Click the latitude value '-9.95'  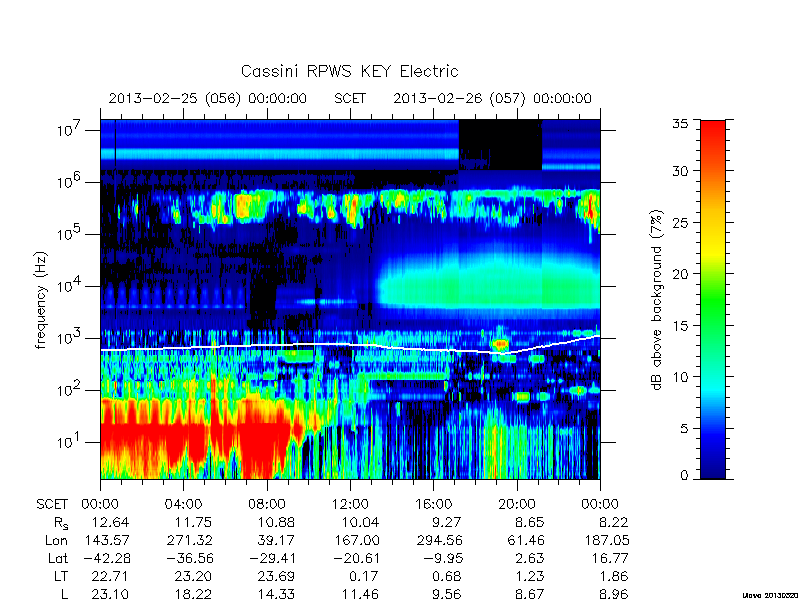click(443, 559)
